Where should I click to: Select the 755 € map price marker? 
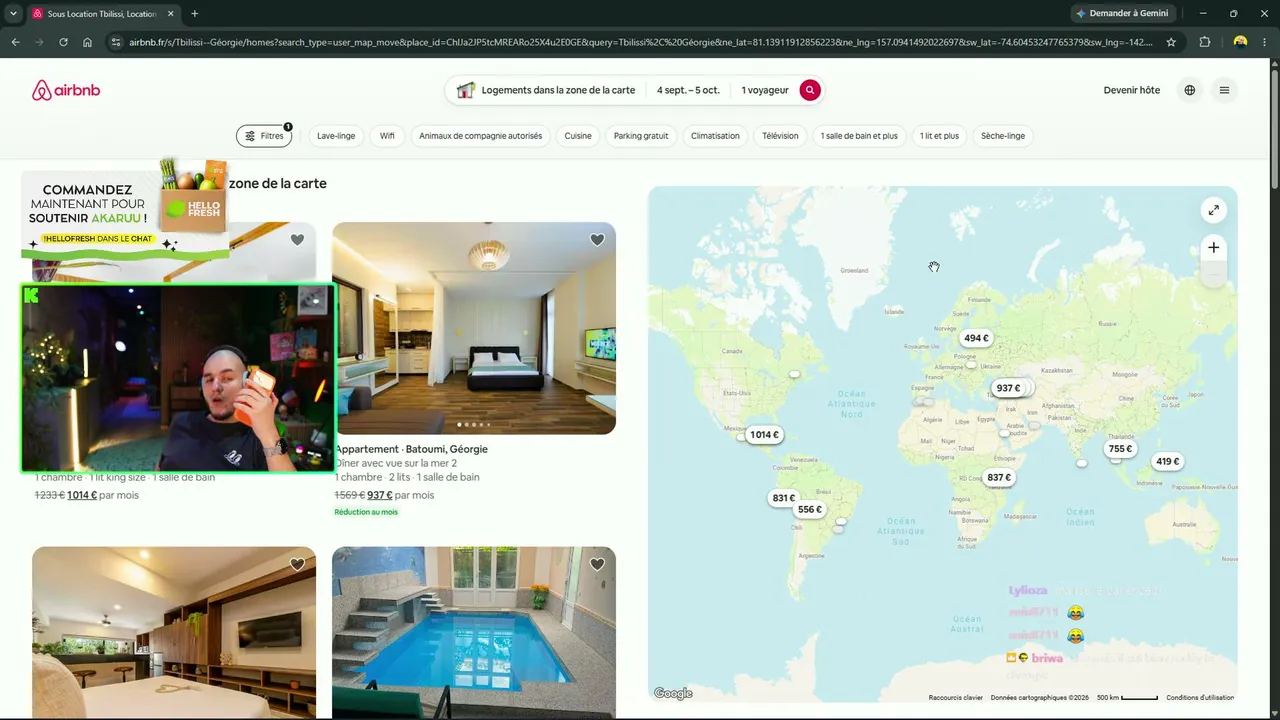[1120, 449]
